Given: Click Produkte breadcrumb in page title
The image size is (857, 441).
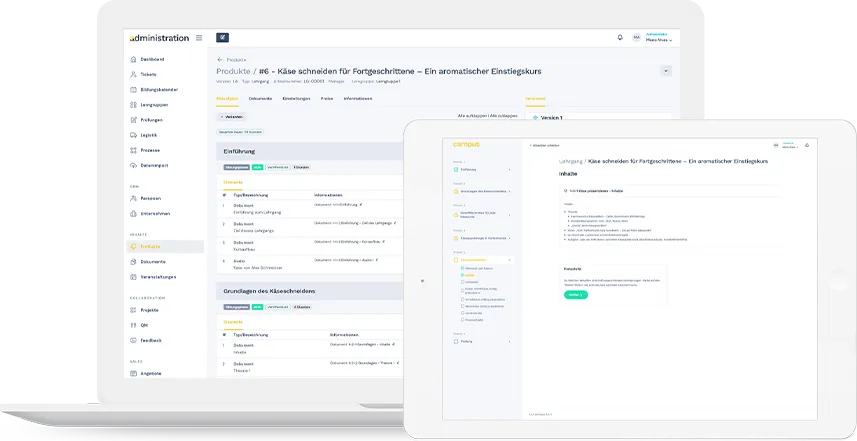Looking at the screenshot, I should 233,71.
